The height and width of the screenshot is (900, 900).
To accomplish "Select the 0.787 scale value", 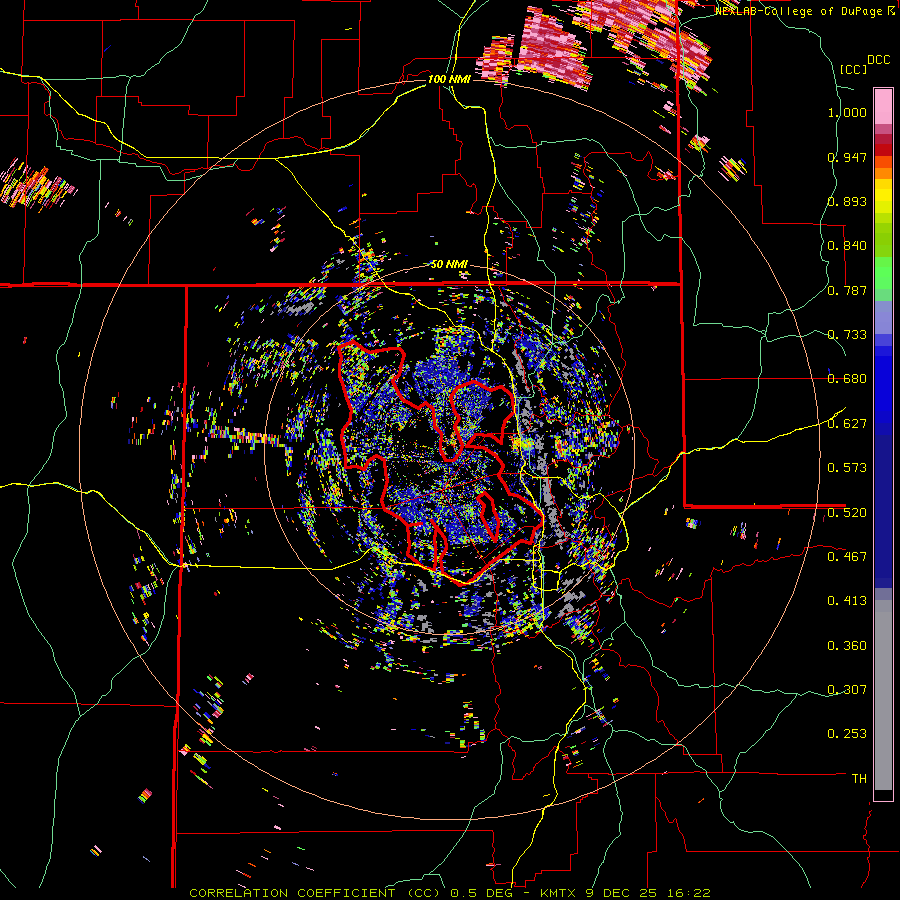I will (847, 290).
